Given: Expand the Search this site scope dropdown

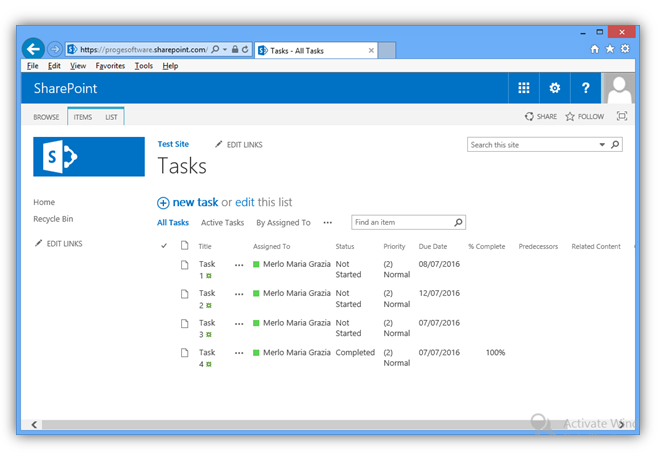Looking at the screenshot, I should point(602,145).
